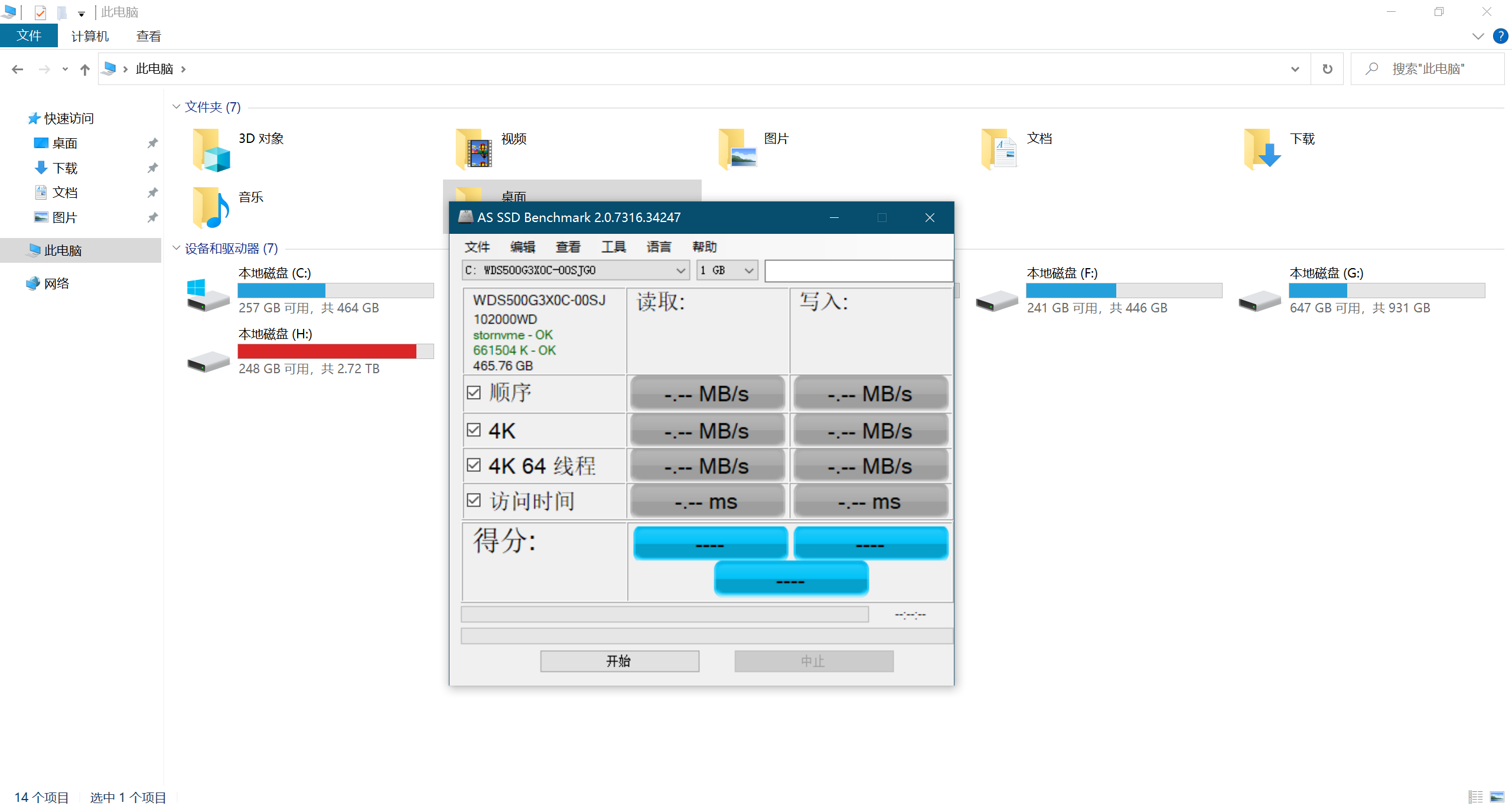Screen dimensions: 1512x809
Task: Switch to the 查看 ribbon tab
Action: (148, 35)
